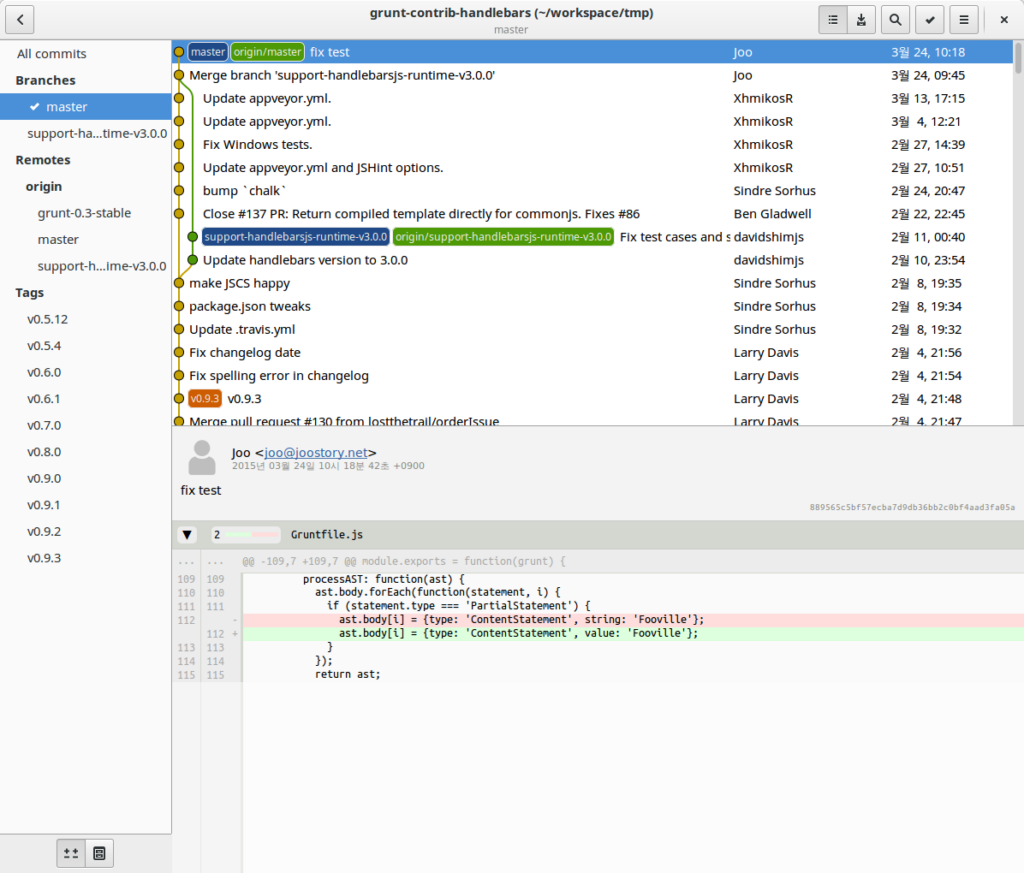Open search with the magnifier icon
1024x873 pixels.
click(x=895, y=20)
